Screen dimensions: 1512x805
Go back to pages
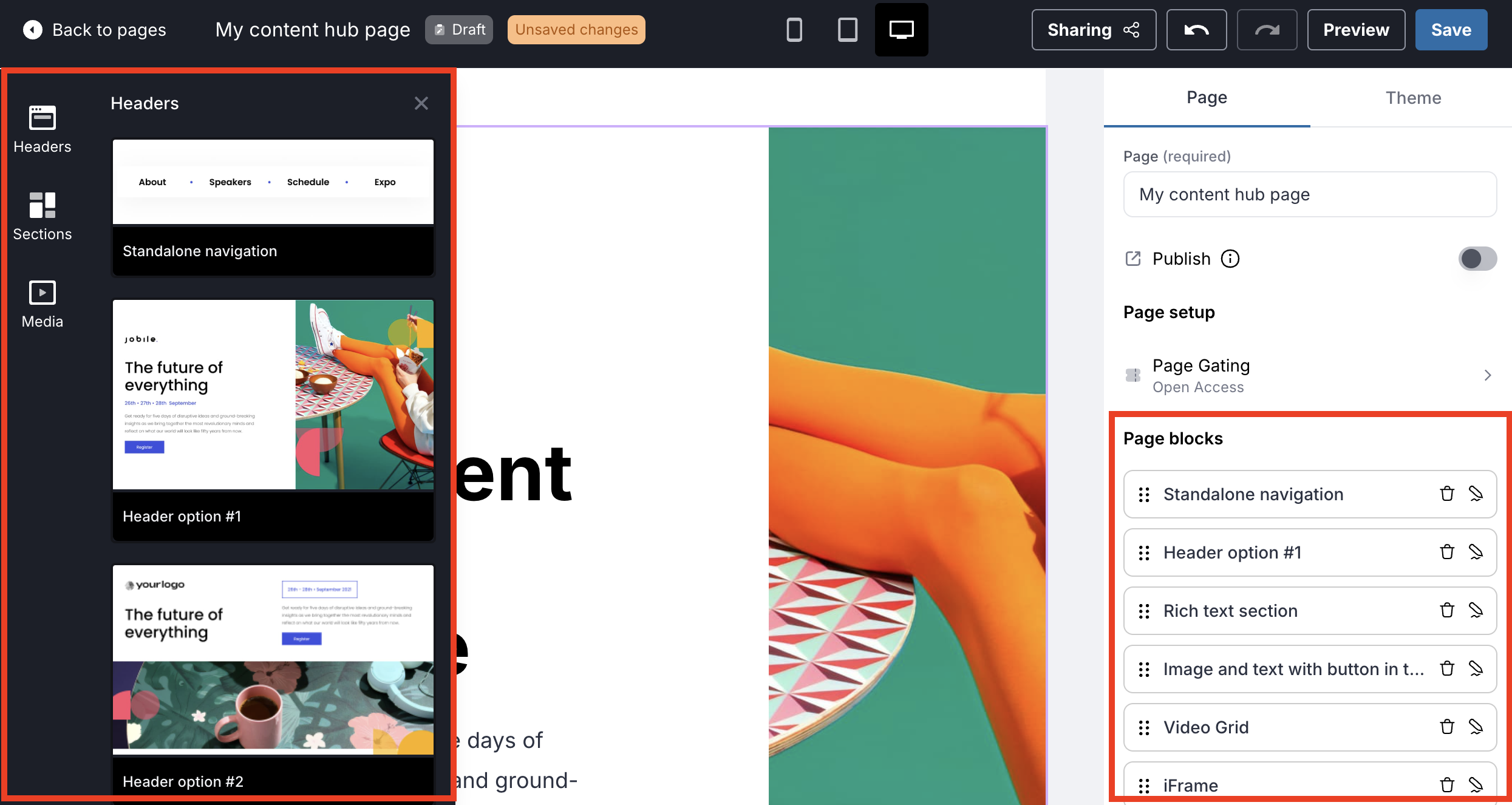tap(94, 30)
